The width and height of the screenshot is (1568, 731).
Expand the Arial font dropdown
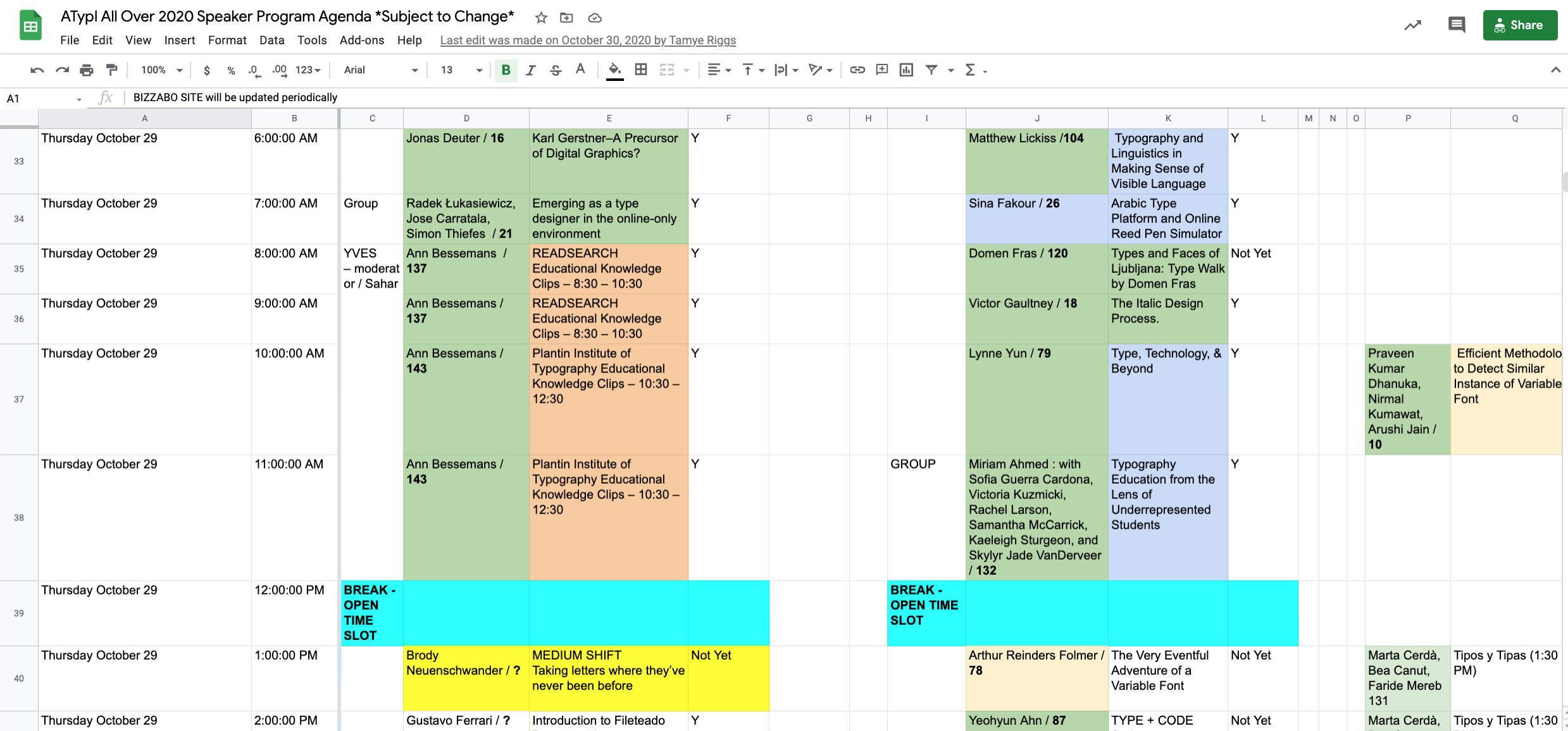(x=381, y=70)
